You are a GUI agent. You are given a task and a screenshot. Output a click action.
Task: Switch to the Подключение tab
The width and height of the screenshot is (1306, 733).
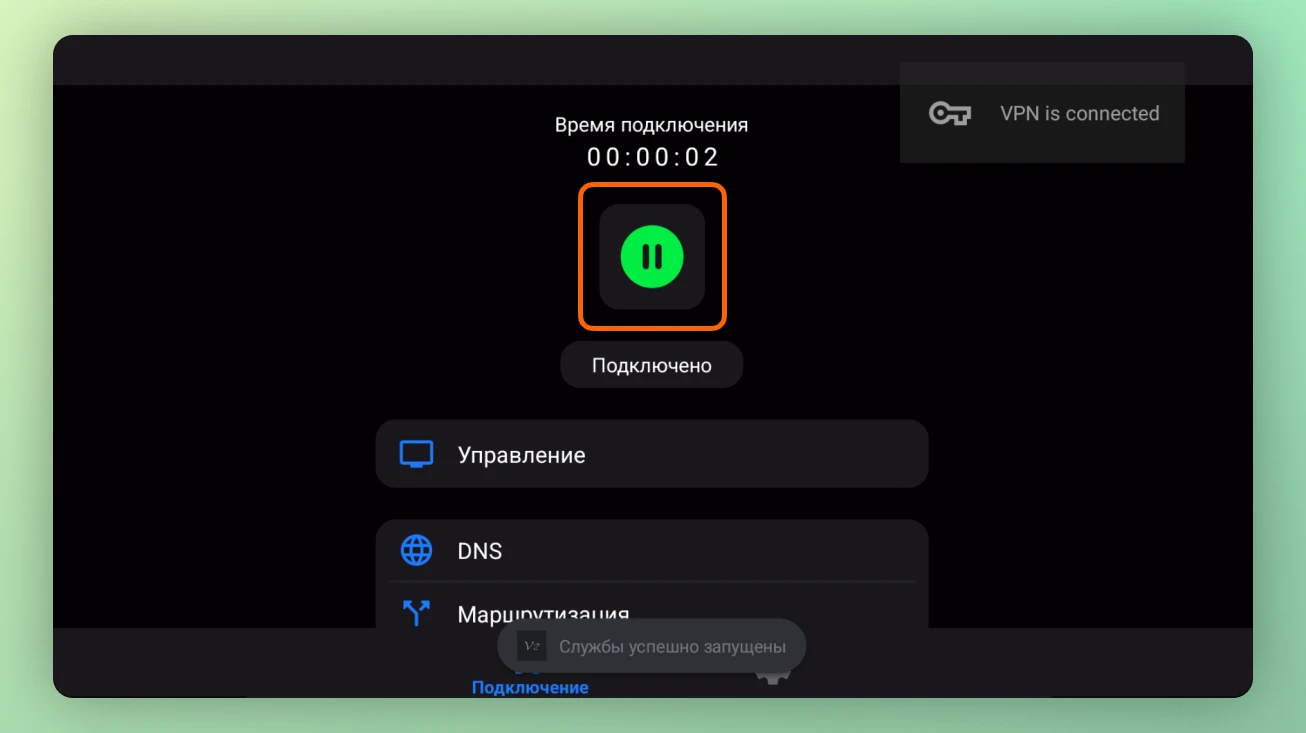point(530,687)
